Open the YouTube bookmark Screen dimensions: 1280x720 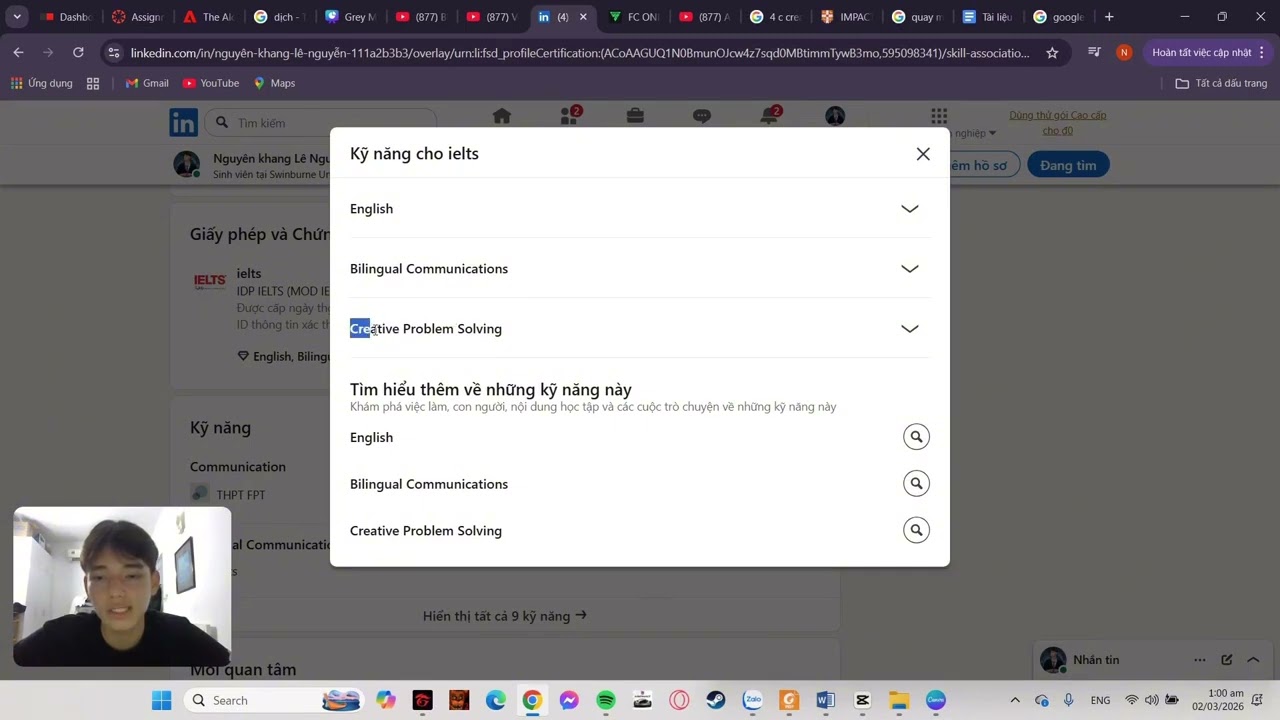tap(211, 83)
